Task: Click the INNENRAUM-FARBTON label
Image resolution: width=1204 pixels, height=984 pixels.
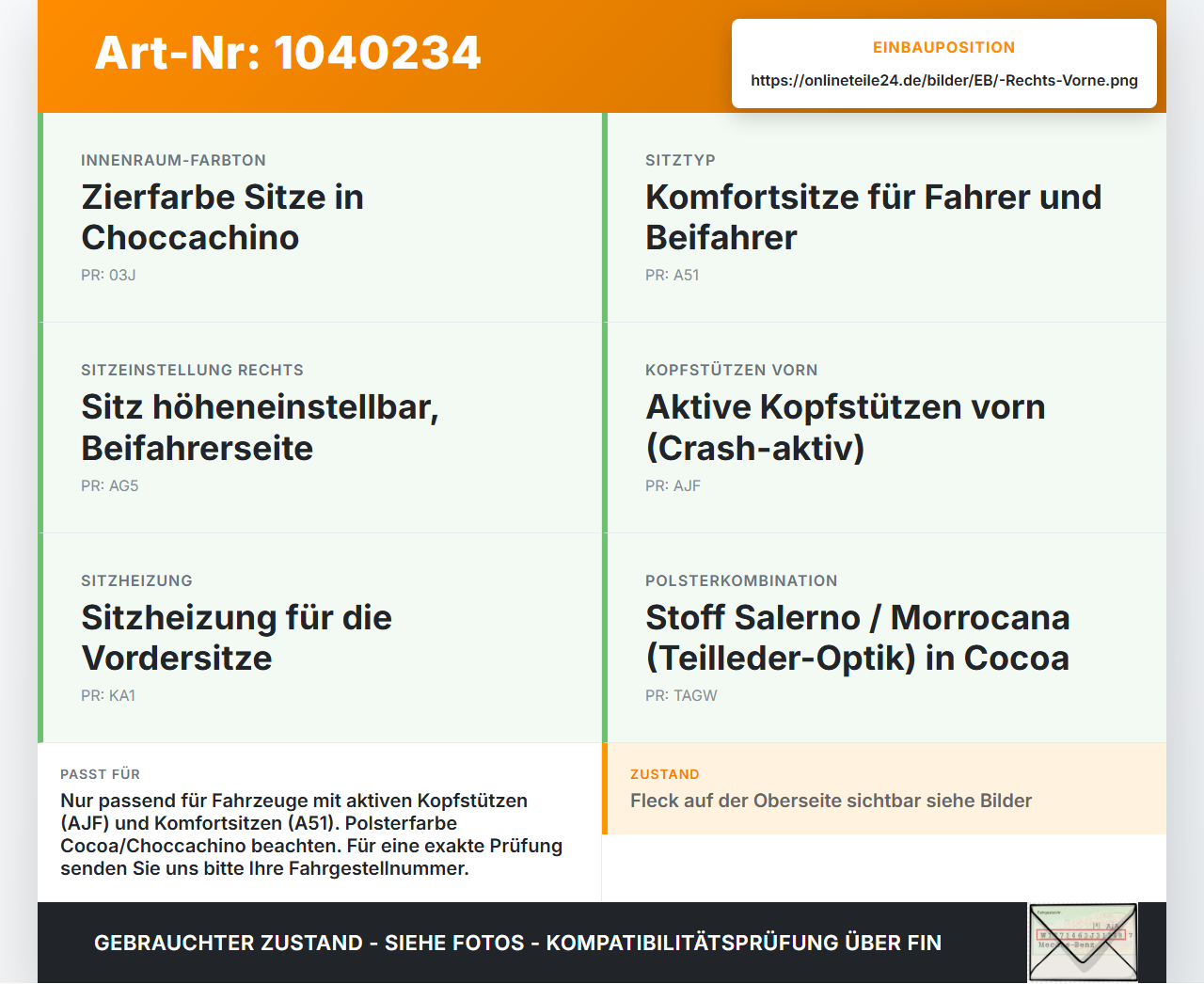Action: [173, 160]
